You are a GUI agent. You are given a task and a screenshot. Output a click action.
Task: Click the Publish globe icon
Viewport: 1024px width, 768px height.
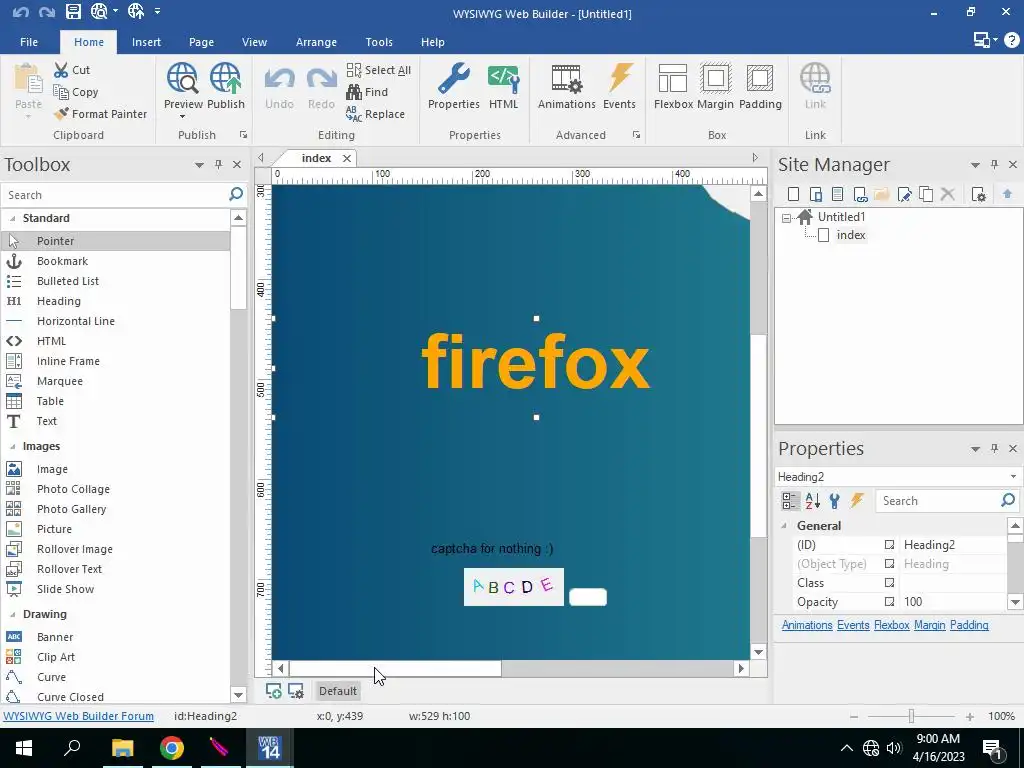(x=225, y=86)
